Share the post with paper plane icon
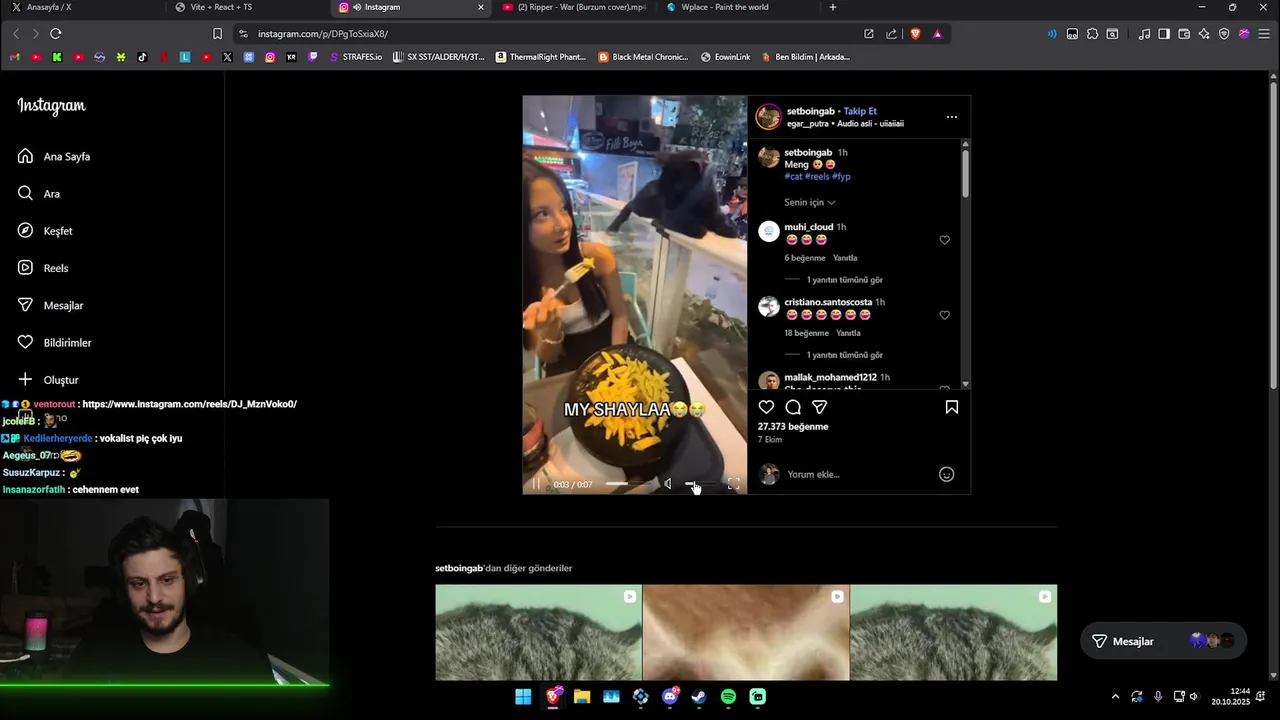This screenshot has width=1280, height=720. pos(820,407)
